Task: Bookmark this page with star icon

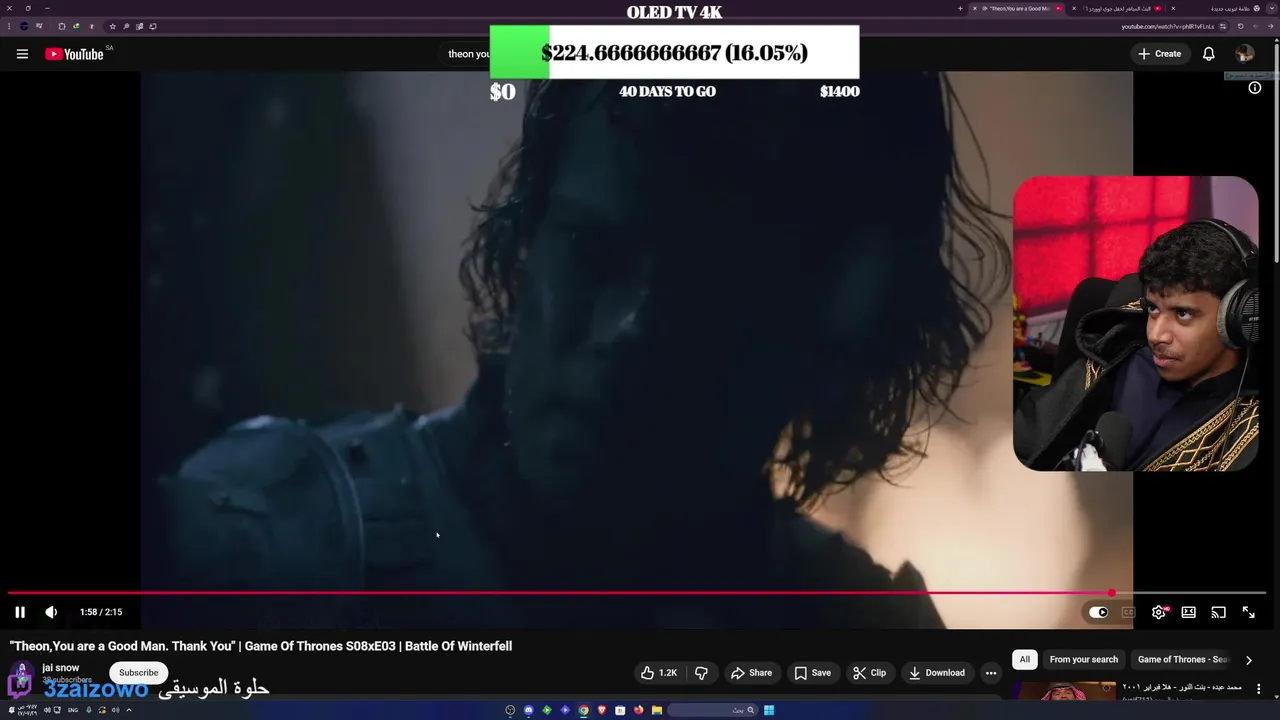Action: click(112, 26)
